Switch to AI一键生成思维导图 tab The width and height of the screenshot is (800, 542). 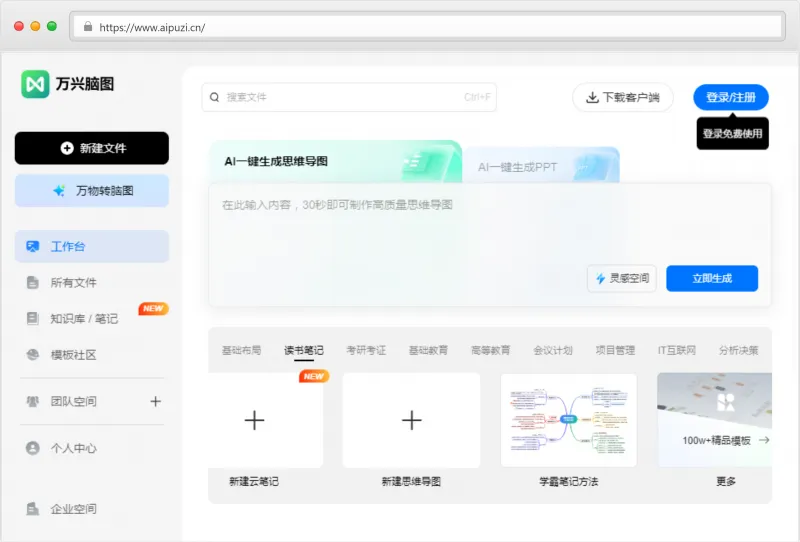pos(335,162)
